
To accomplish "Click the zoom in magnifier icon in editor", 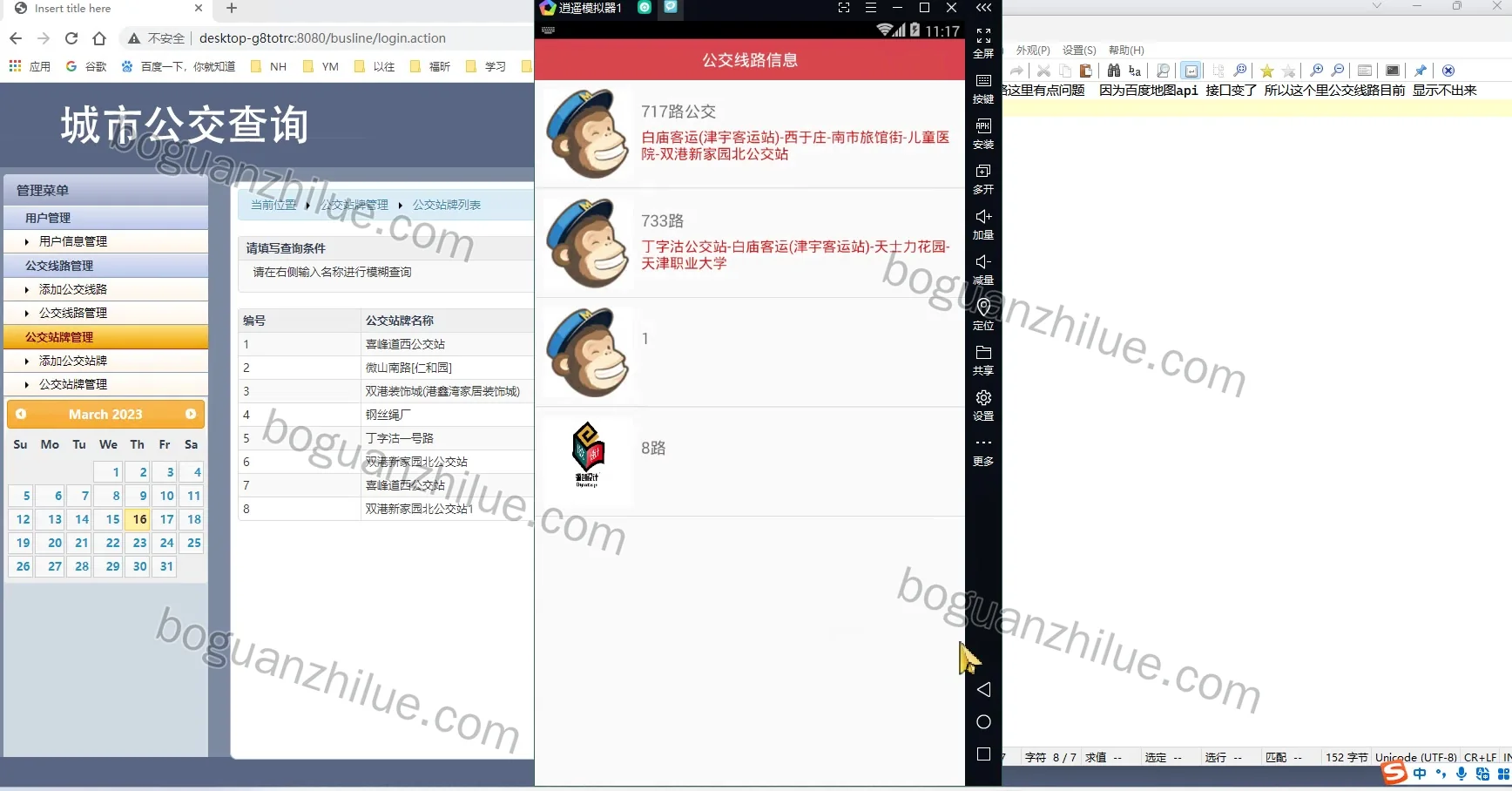I will pos(1317,71).
